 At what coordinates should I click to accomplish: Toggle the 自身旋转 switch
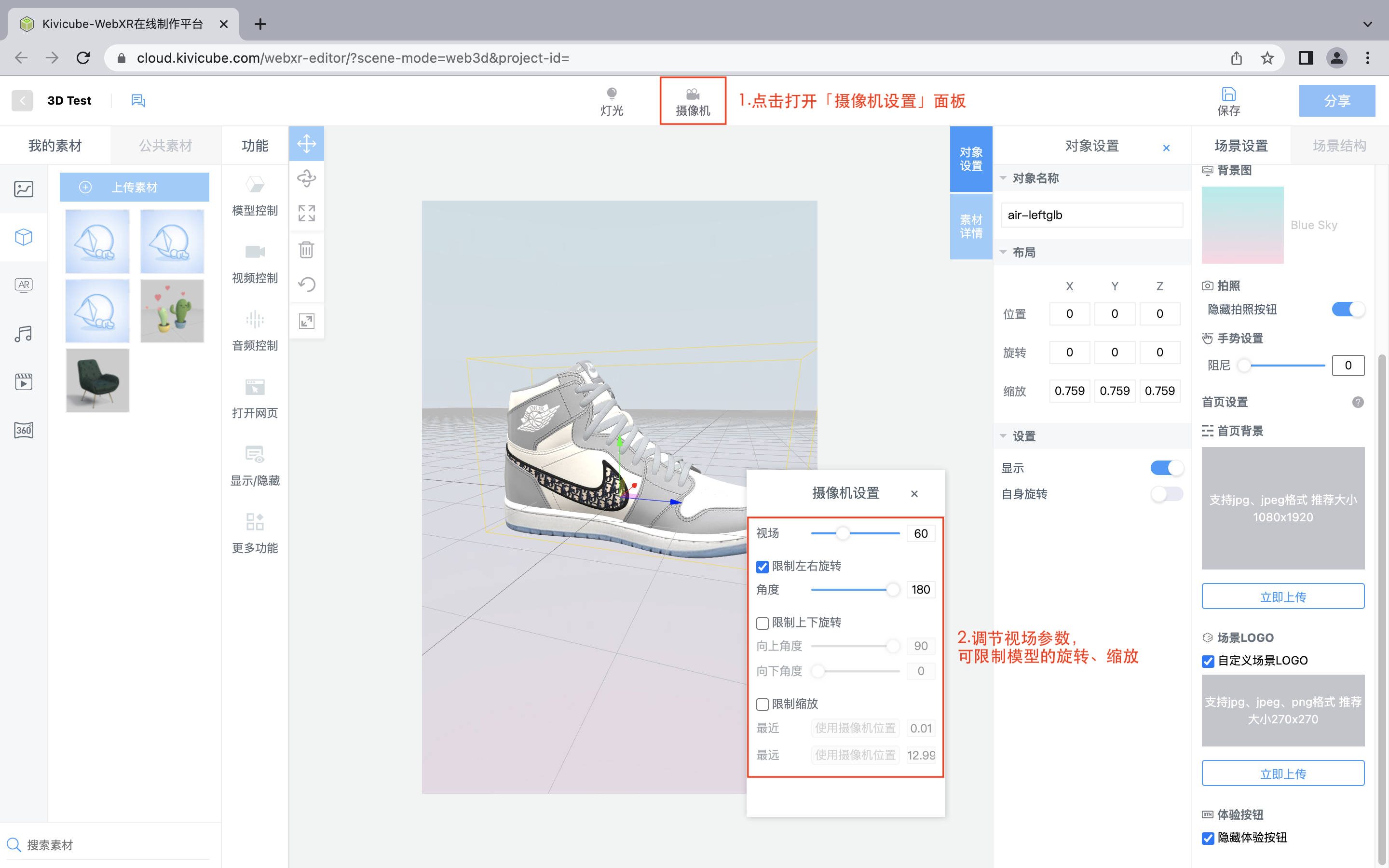pos(1166,494)
